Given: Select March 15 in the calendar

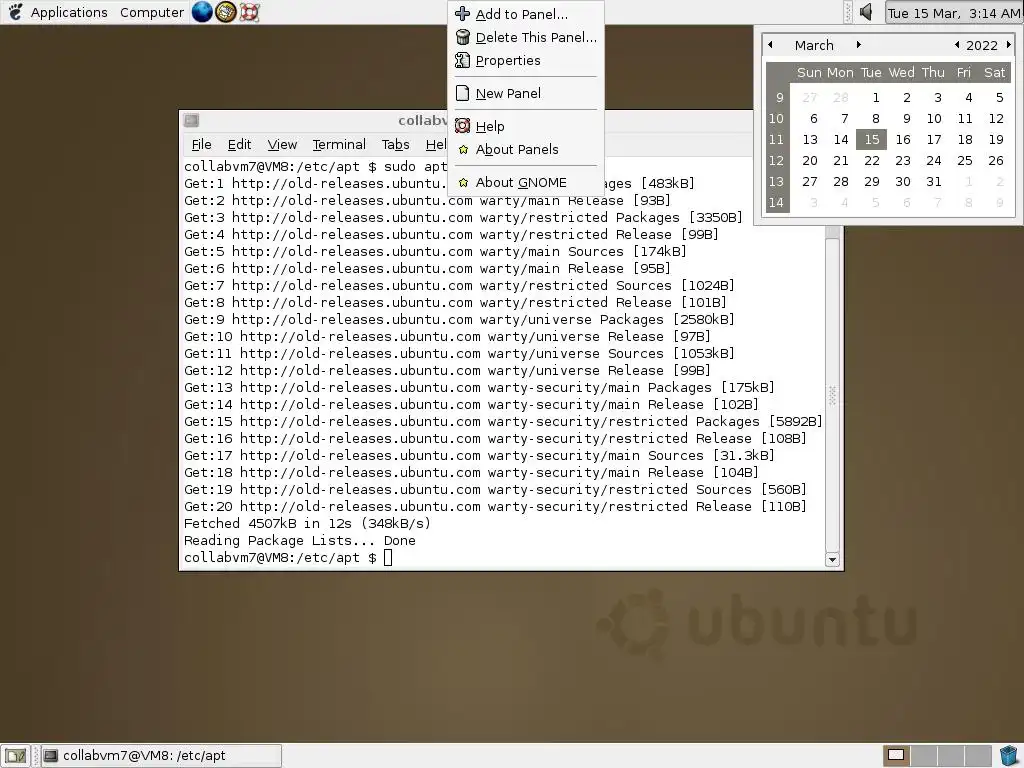Looking at the screenshot, I should click(871, 139).
